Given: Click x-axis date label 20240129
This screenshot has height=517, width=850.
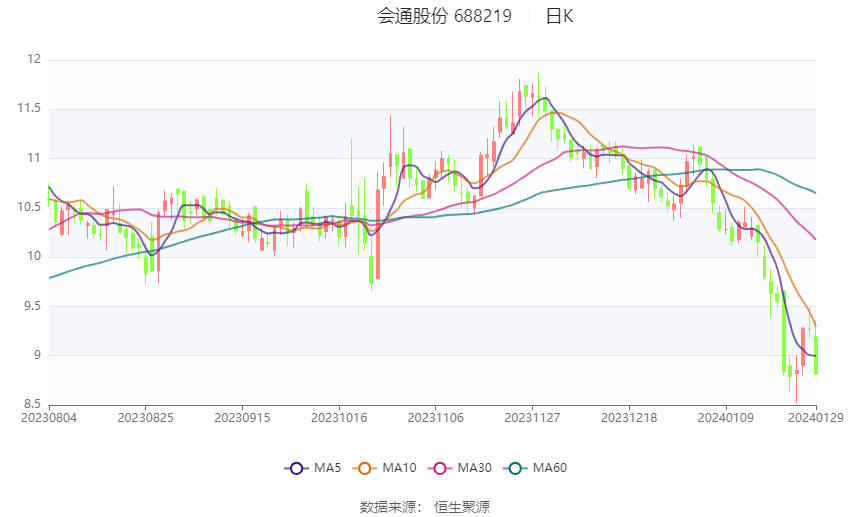Looking at the screenshot, I should click(816, 418).
